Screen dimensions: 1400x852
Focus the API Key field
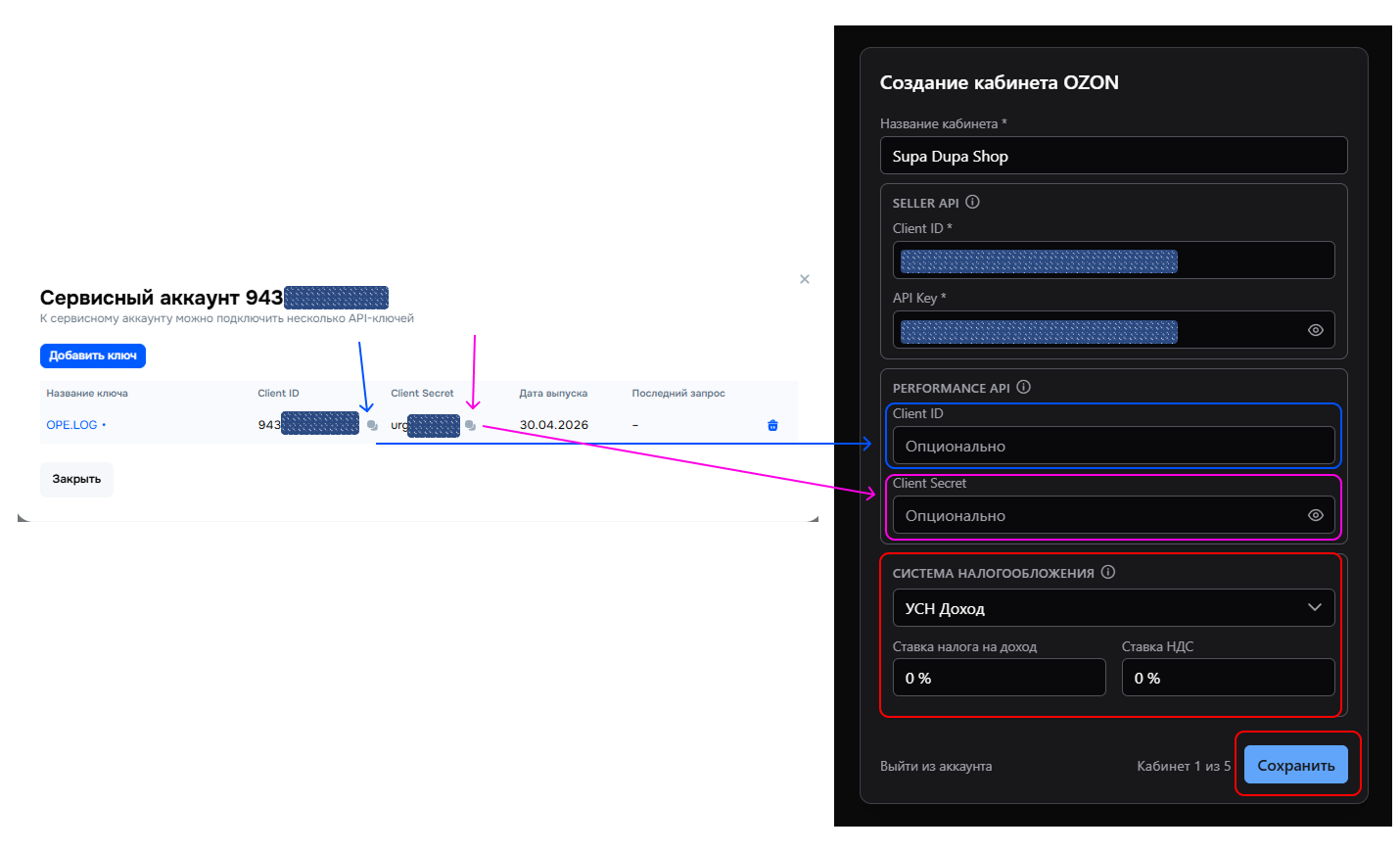click(1114, 330)
